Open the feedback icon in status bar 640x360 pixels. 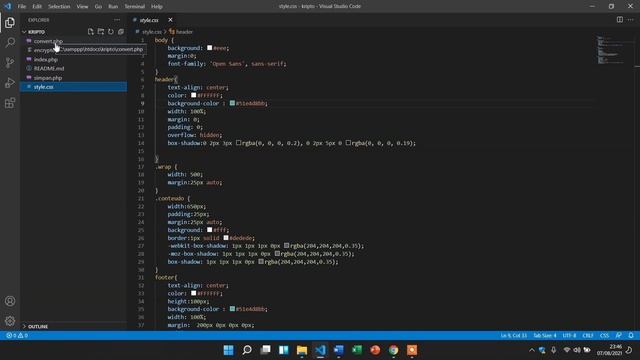pyautogui.click(x=619, y=335)
